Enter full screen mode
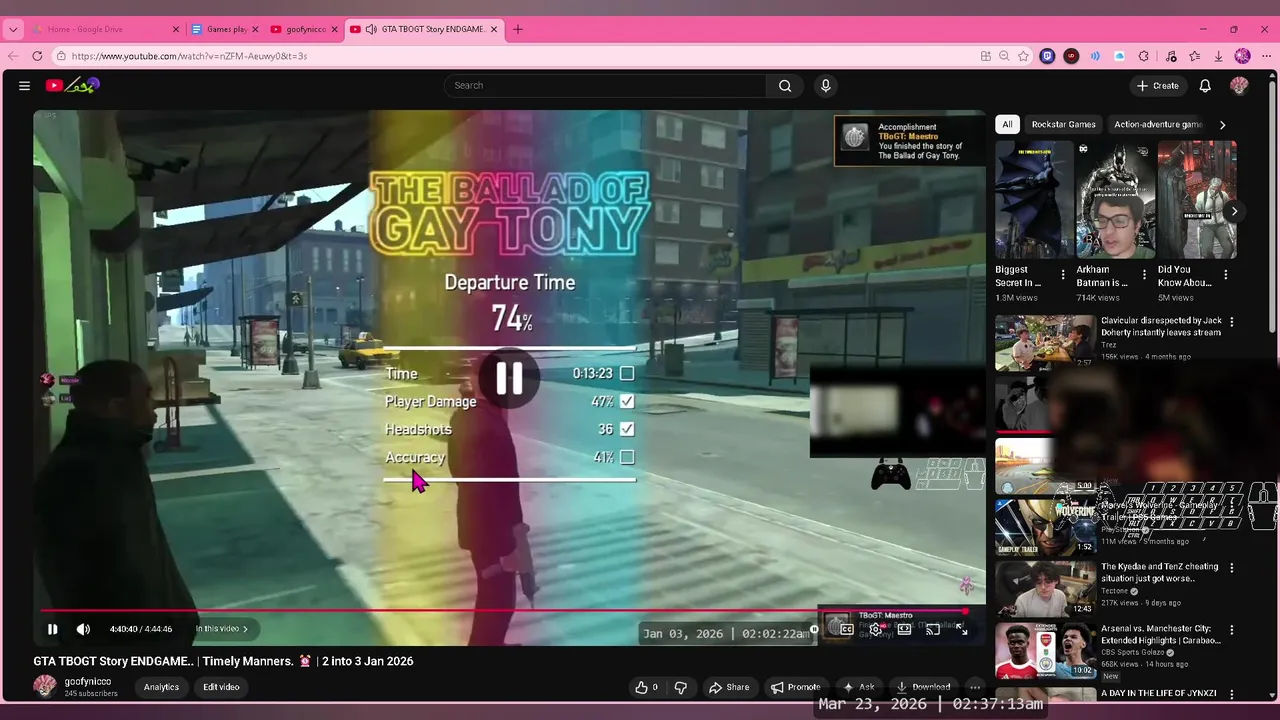This screenshot has width=1280, height=720. (961, 629)
